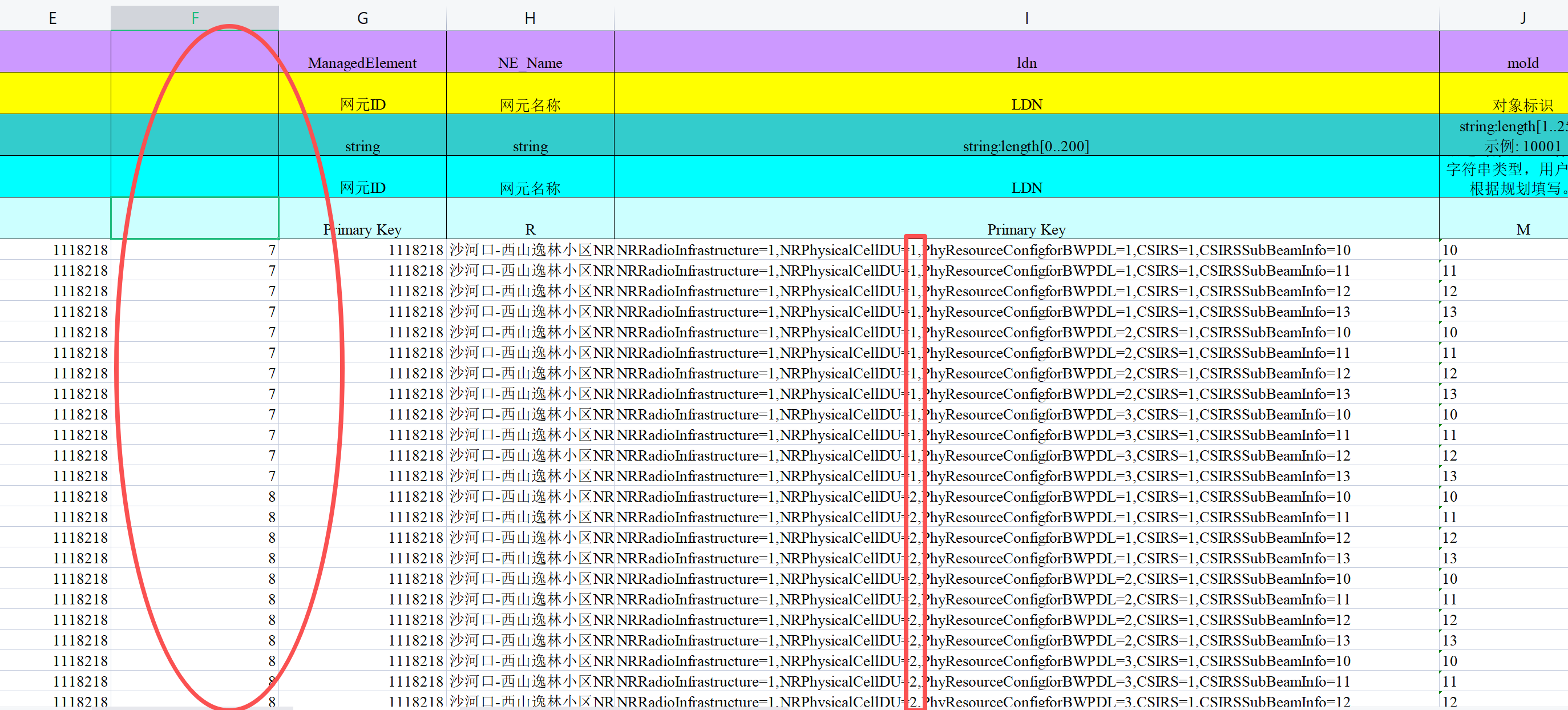
Task: Click the string:length[0..200] cell
Action: click(1027, 146)
